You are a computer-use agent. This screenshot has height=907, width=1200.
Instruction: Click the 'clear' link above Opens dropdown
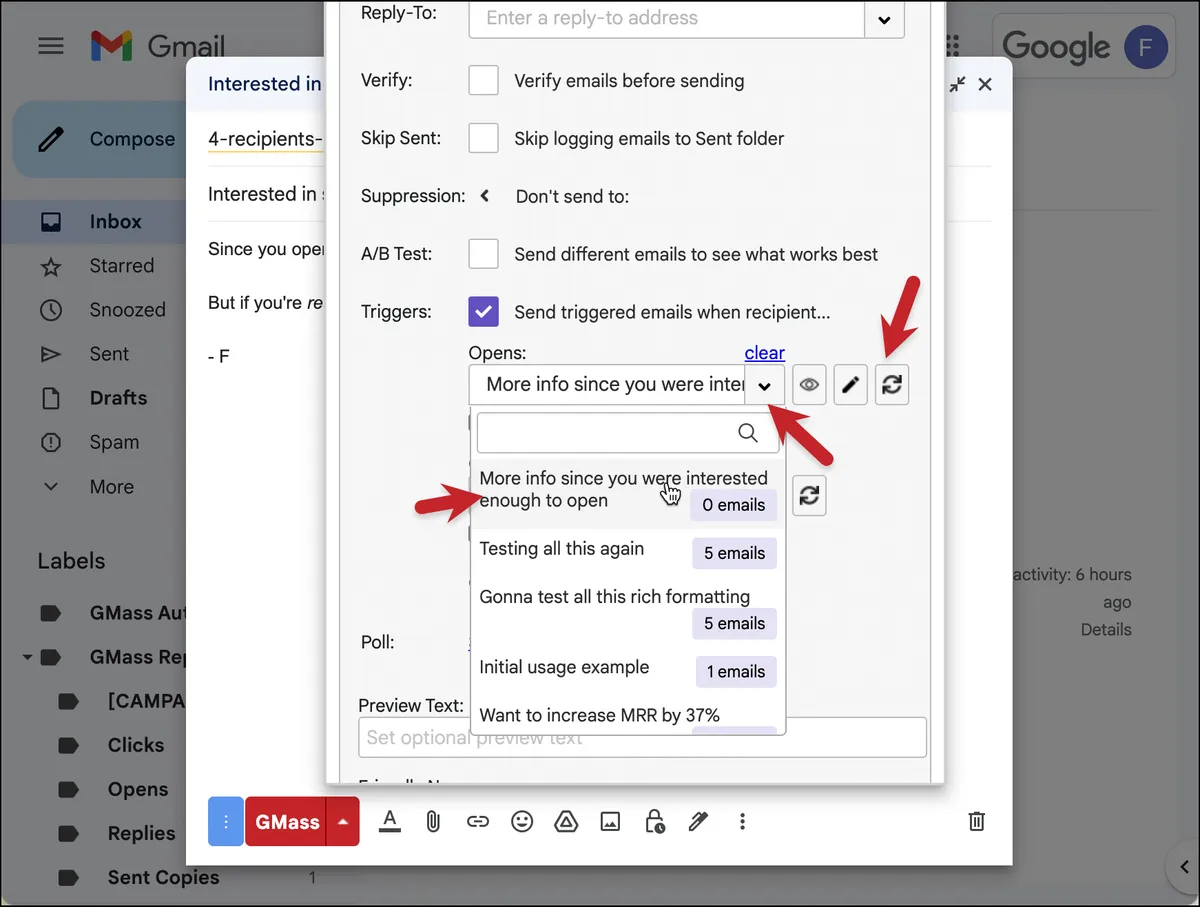point(765,353)
